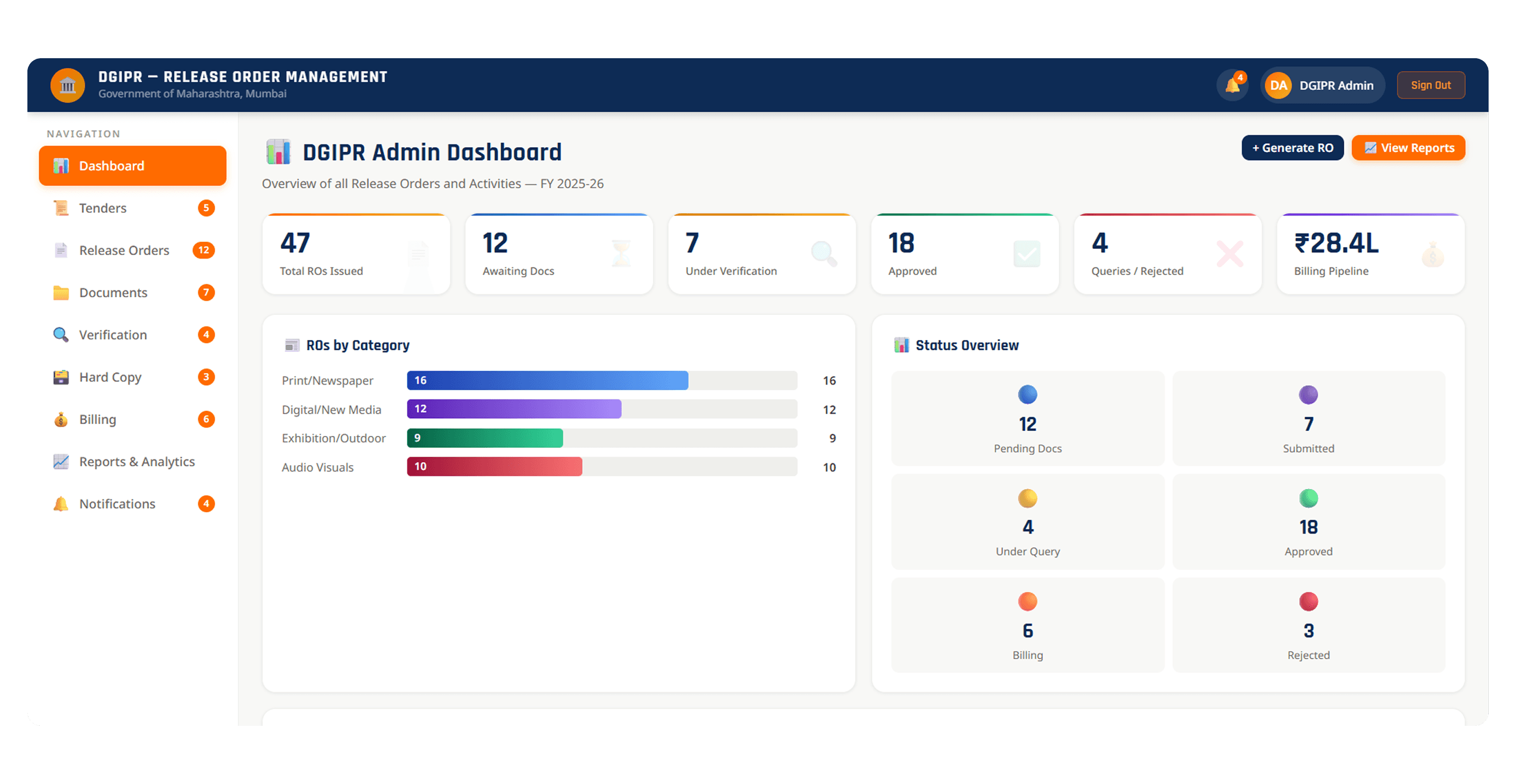Click the Notifications bell icon in sidebar

pyautogui.click(x=61, y=504)
